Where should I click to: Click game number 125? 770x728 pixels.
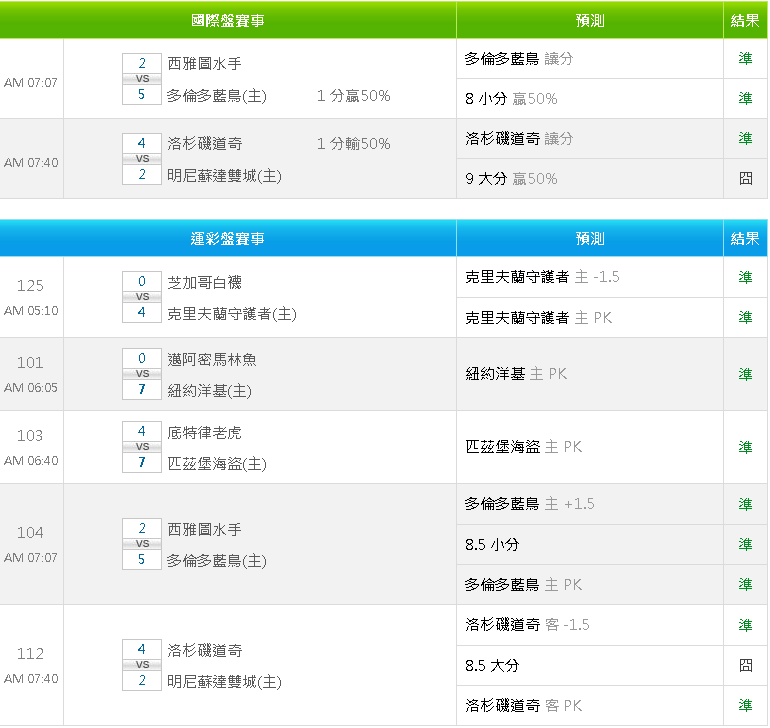[30, 285]
